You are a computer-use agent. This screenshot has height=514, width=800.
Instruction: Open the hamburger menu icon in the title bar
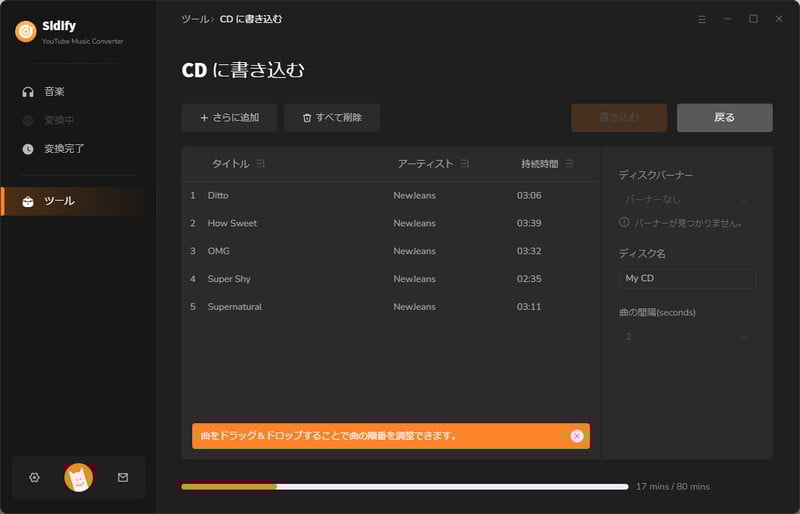pos(702,19)
